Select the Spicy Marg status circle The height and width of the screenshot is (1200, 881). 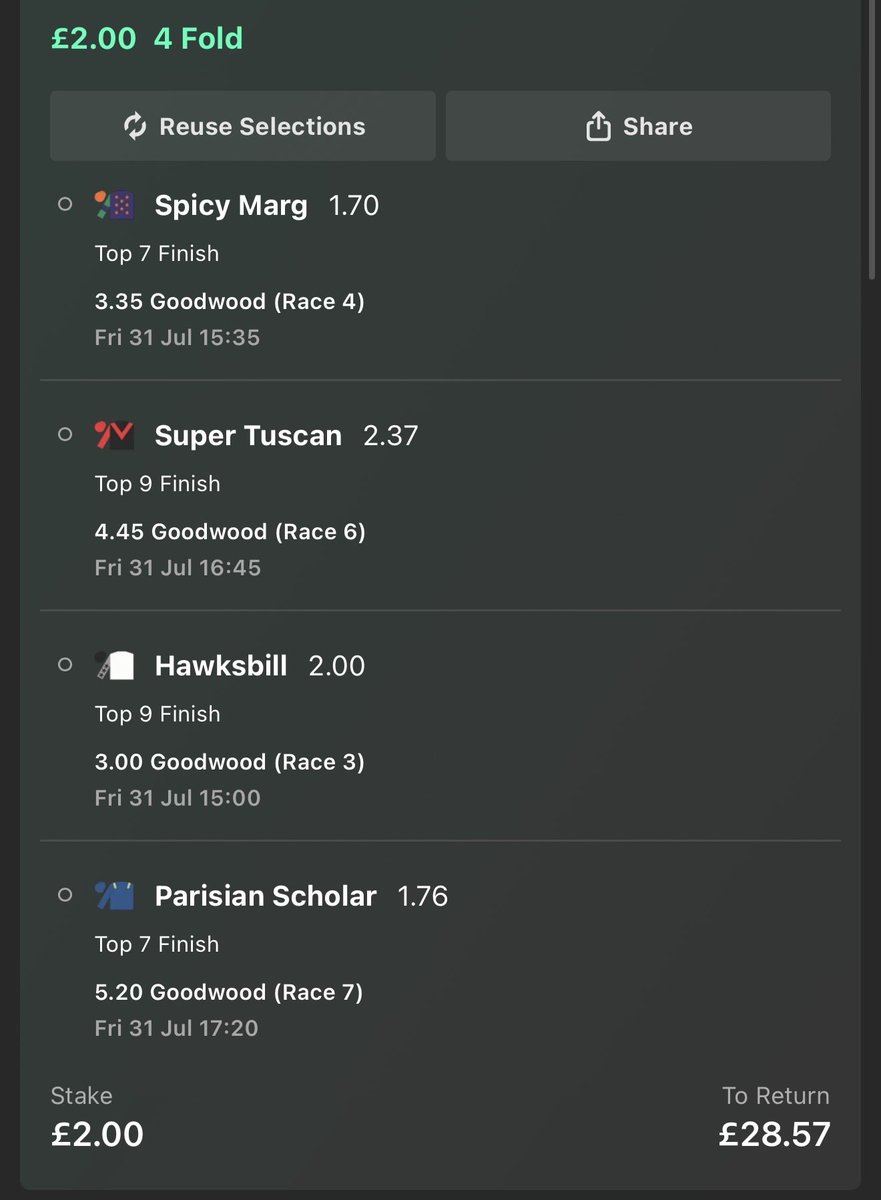point(65,205)
